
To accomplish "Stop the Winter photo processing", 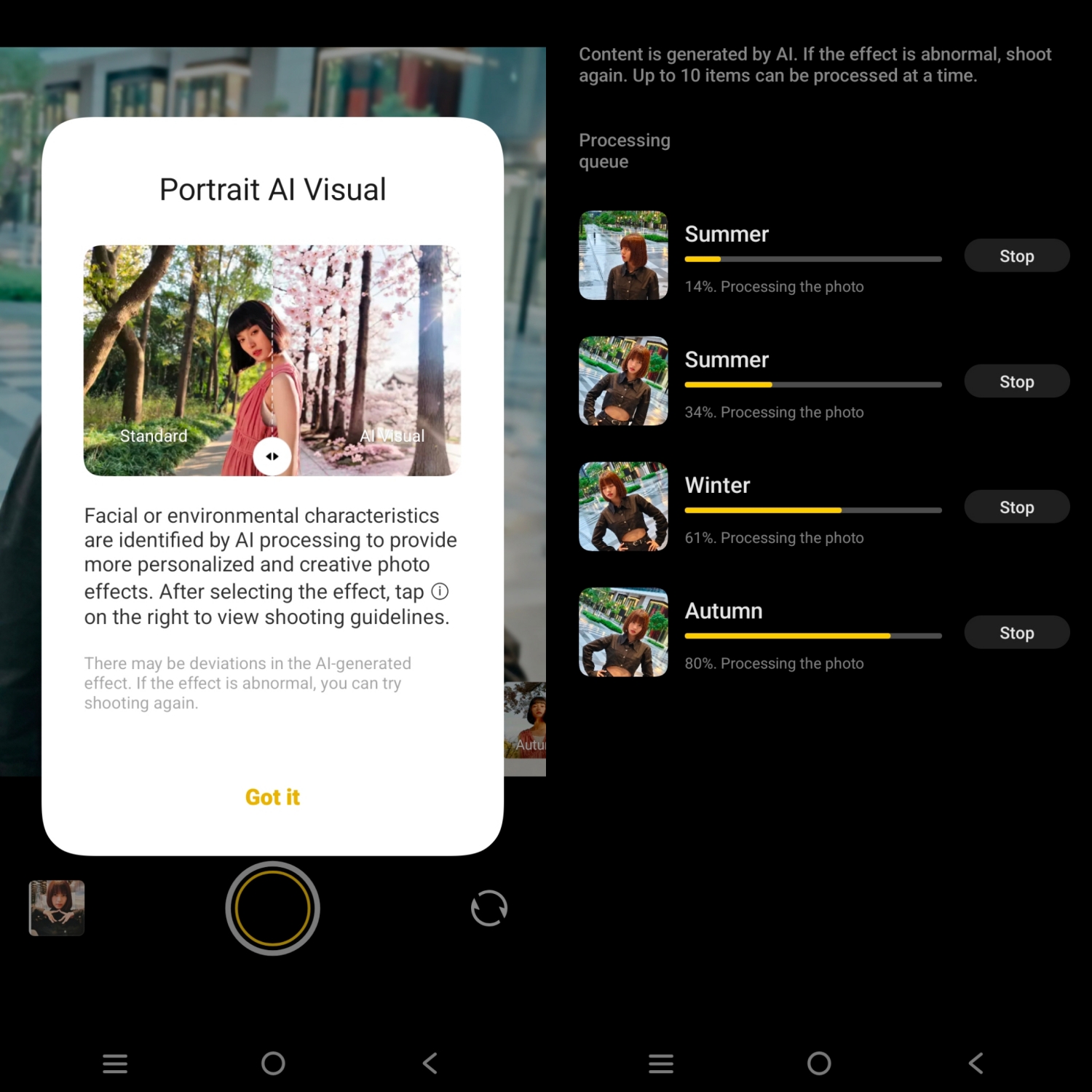I will coord(1016,507).
